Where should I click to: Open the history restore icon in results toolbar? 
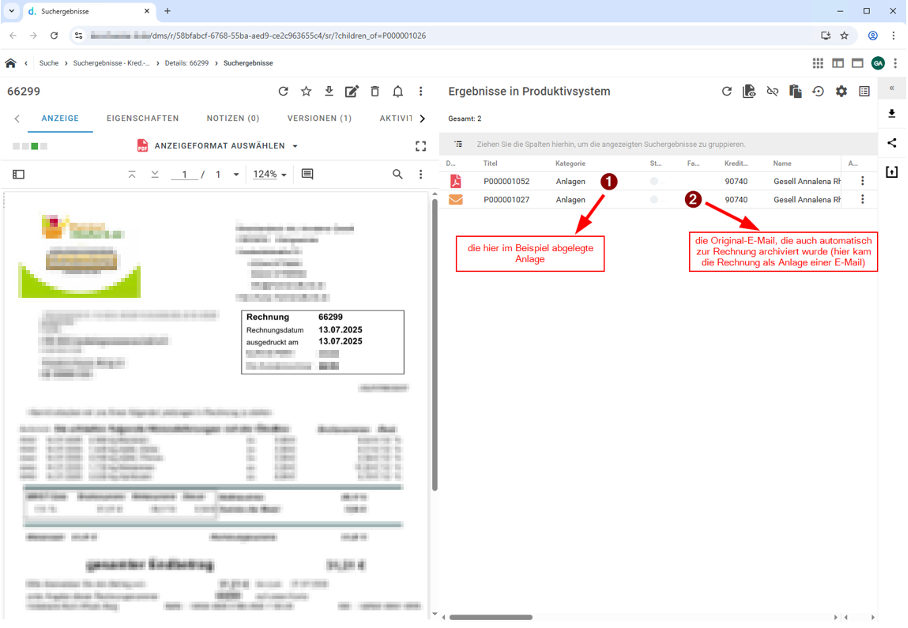pos(818,91)
